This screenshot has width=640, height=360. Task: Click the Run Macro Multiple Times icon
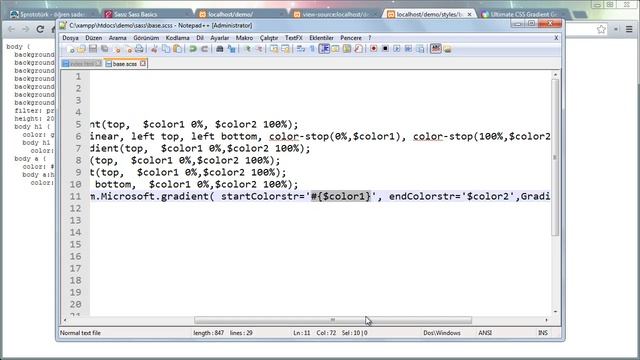pyautogui.click(x=408, y=49)
